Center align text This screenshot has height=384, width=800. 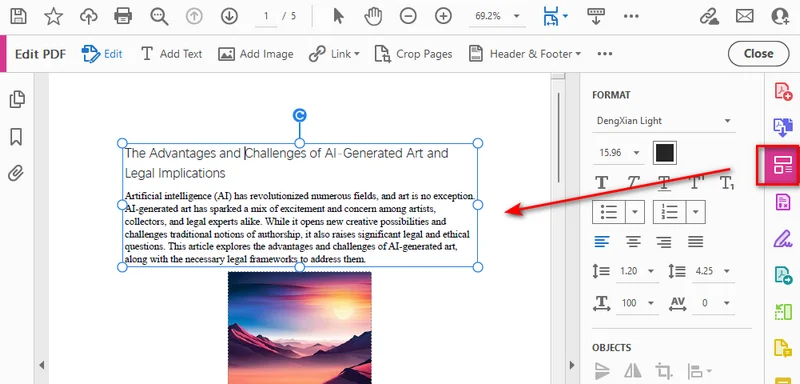pos(633,241)
